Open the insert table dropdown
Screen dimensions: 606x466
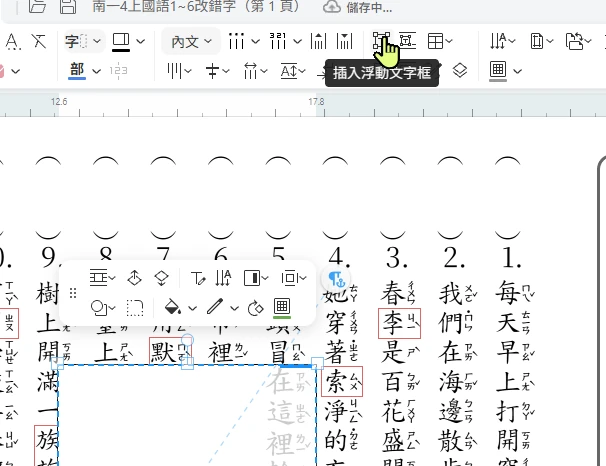tap(440, 41)
